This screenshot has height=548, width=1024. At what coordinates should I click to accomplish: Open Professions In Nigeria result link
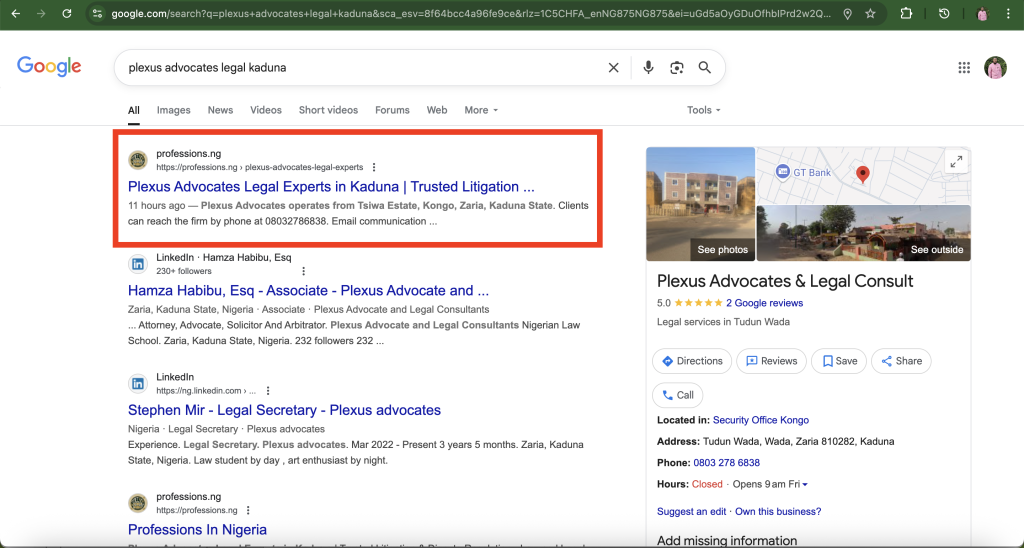(x=197, y=530)
